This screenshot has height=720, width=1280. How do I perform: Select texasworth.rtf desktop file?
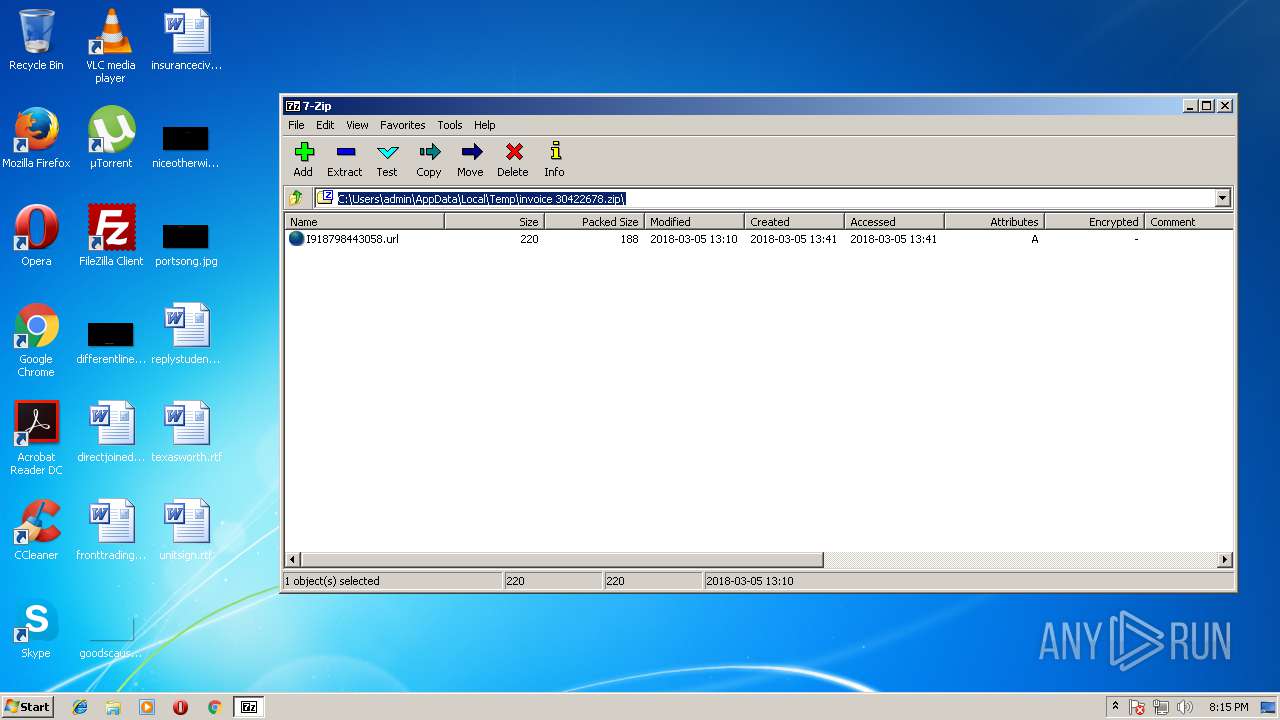(x=186, y=432)
